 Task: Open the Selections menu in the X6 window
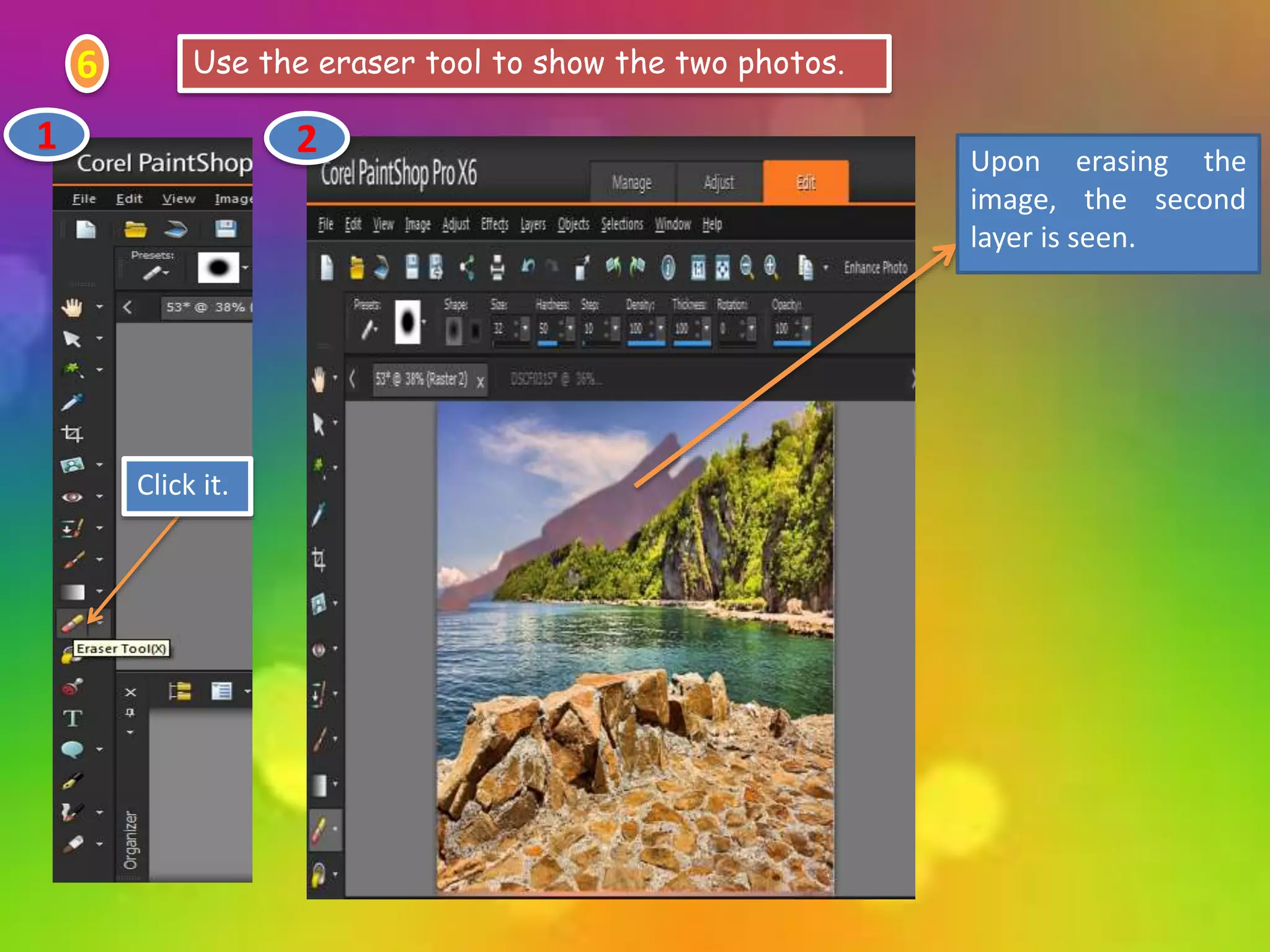tap(621, 224)
